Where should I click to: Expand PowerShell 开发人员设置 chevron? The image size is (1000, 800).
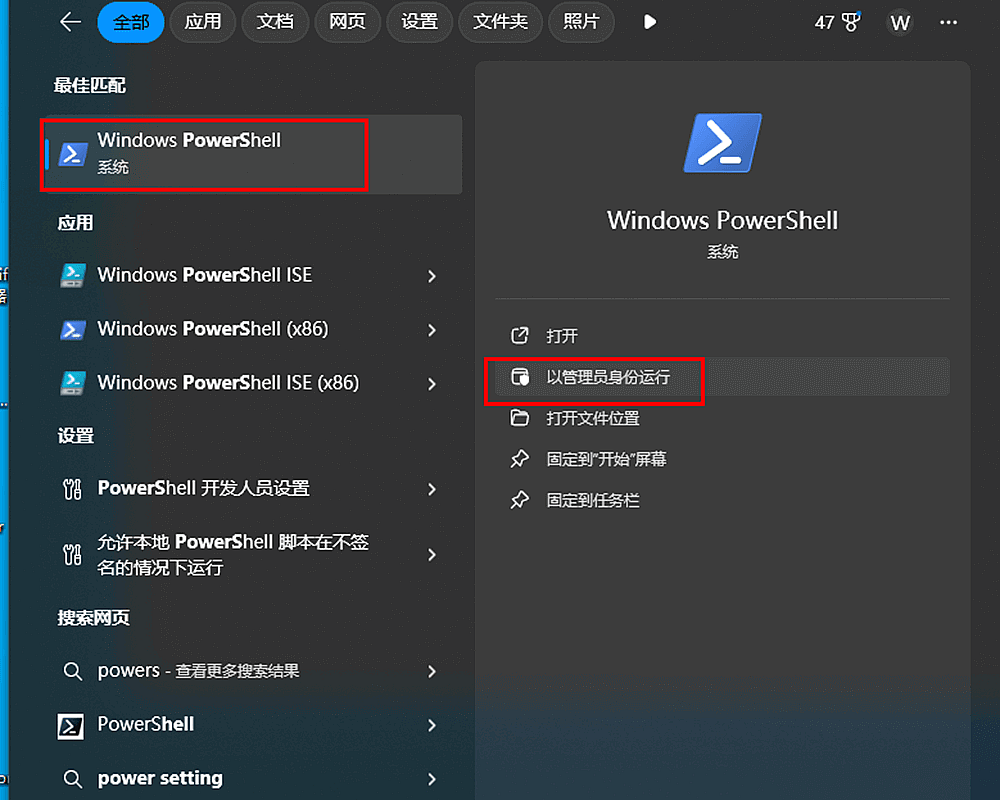(432, 489)
